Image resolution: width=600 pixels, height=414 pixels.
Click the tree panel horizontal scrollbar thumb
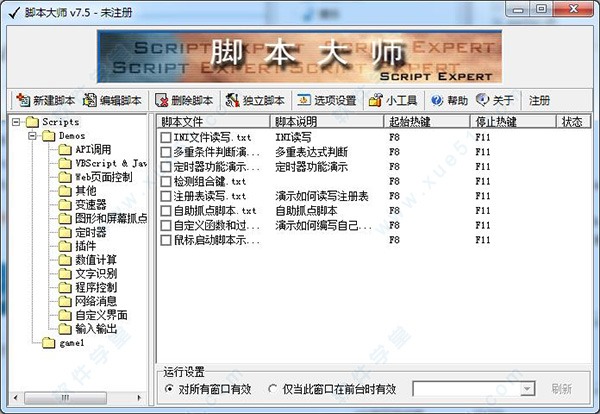click(65, 398)
